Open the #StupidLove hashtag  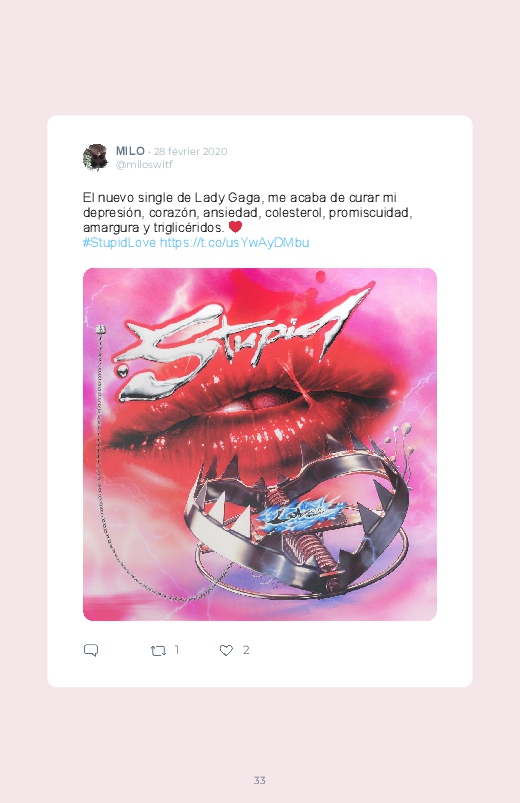pyautogui.click(x=119, y=242)
